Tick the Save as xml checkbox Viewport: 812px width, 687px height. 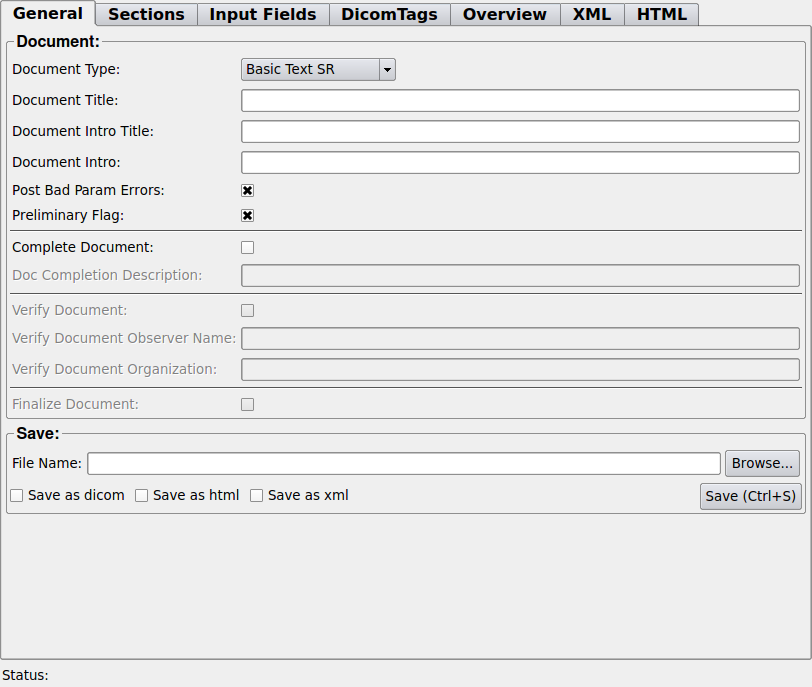257,496
